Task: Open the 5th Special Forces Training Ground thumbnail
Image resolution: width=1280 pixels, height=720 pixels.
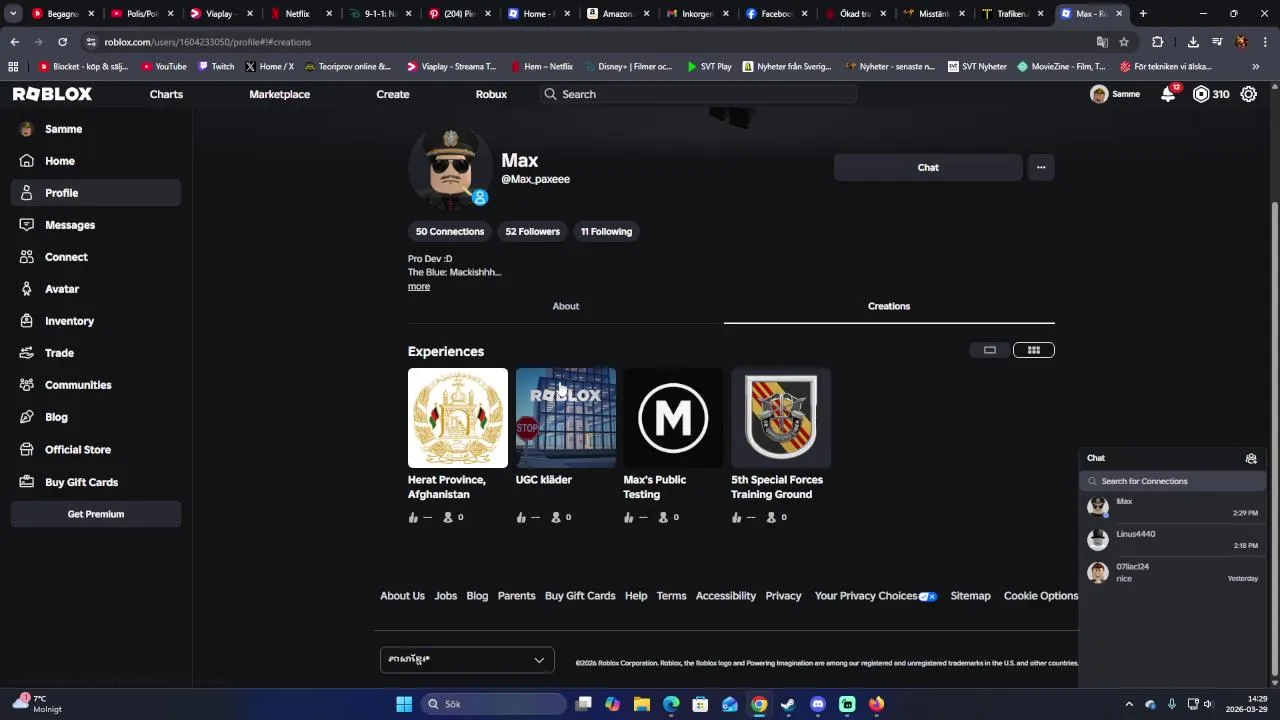Action: pyautogui.click(x=781, y=418)
